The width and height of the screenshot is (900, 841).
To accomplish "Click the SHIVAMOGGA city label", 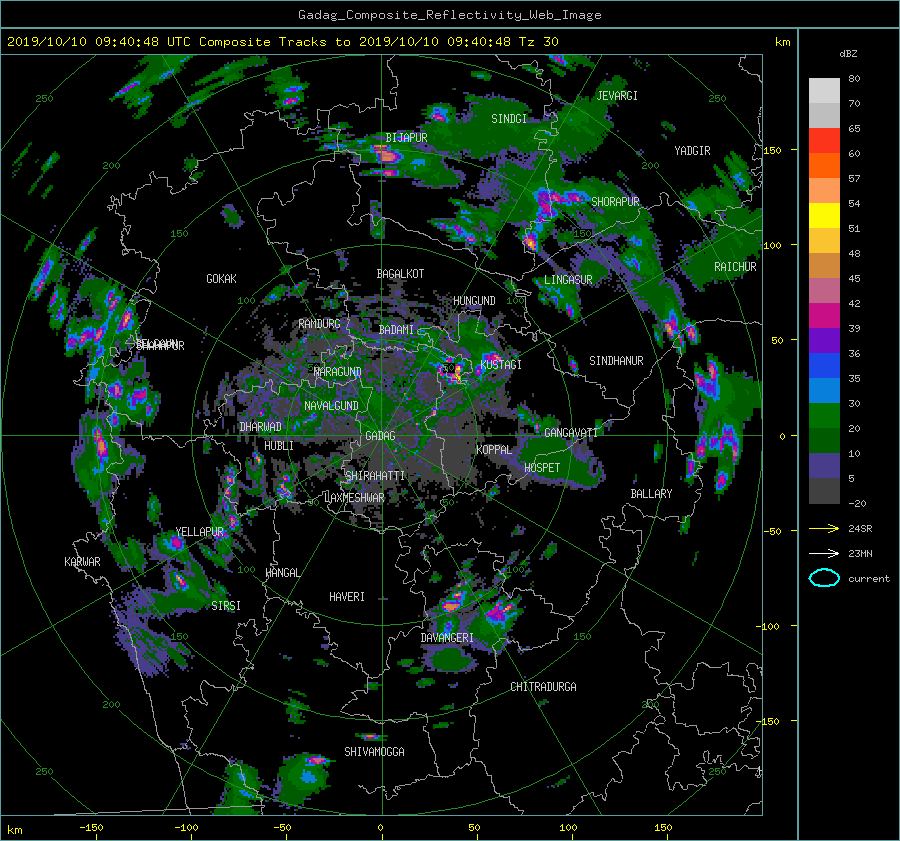I will click(374, 752).
